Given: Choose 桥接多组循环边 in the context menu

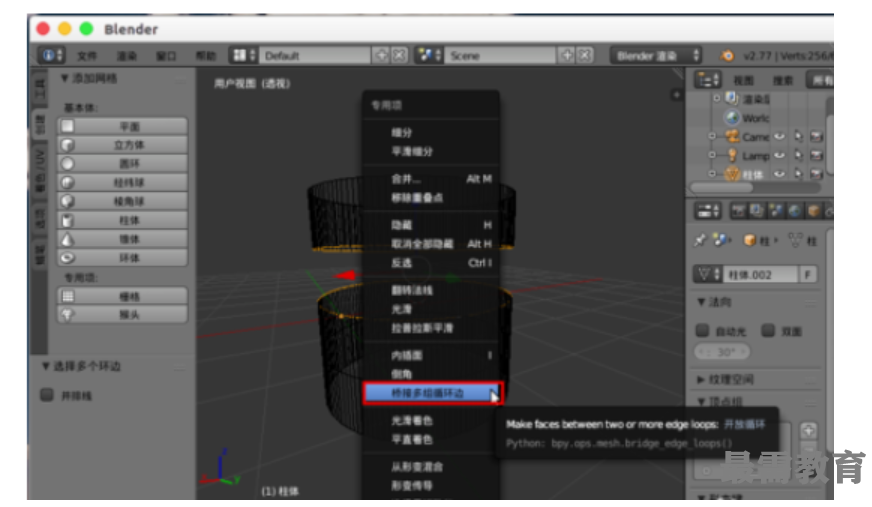Looking at the screenshot, I should 432,393.
